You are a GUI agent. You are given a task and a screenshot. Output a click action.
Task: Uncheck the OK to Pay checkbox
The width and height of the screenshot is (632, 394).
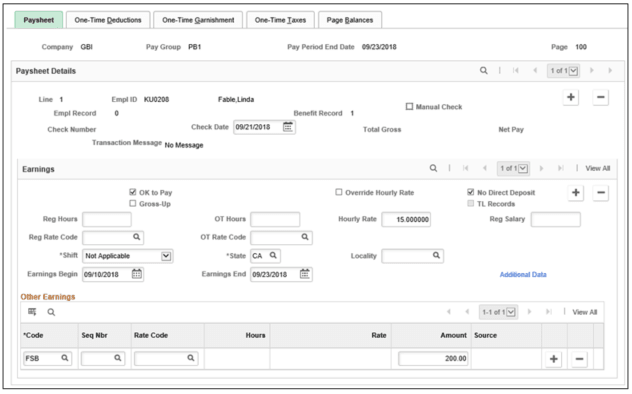pos(133,192)
